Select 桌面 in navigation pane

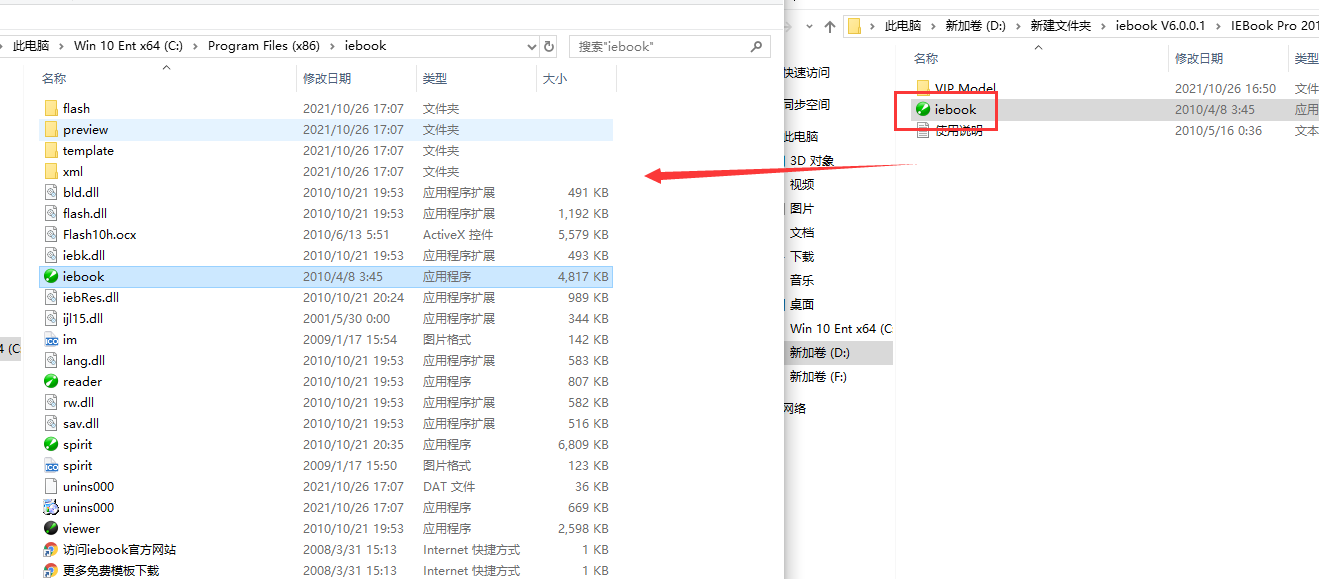coord(802,304)
